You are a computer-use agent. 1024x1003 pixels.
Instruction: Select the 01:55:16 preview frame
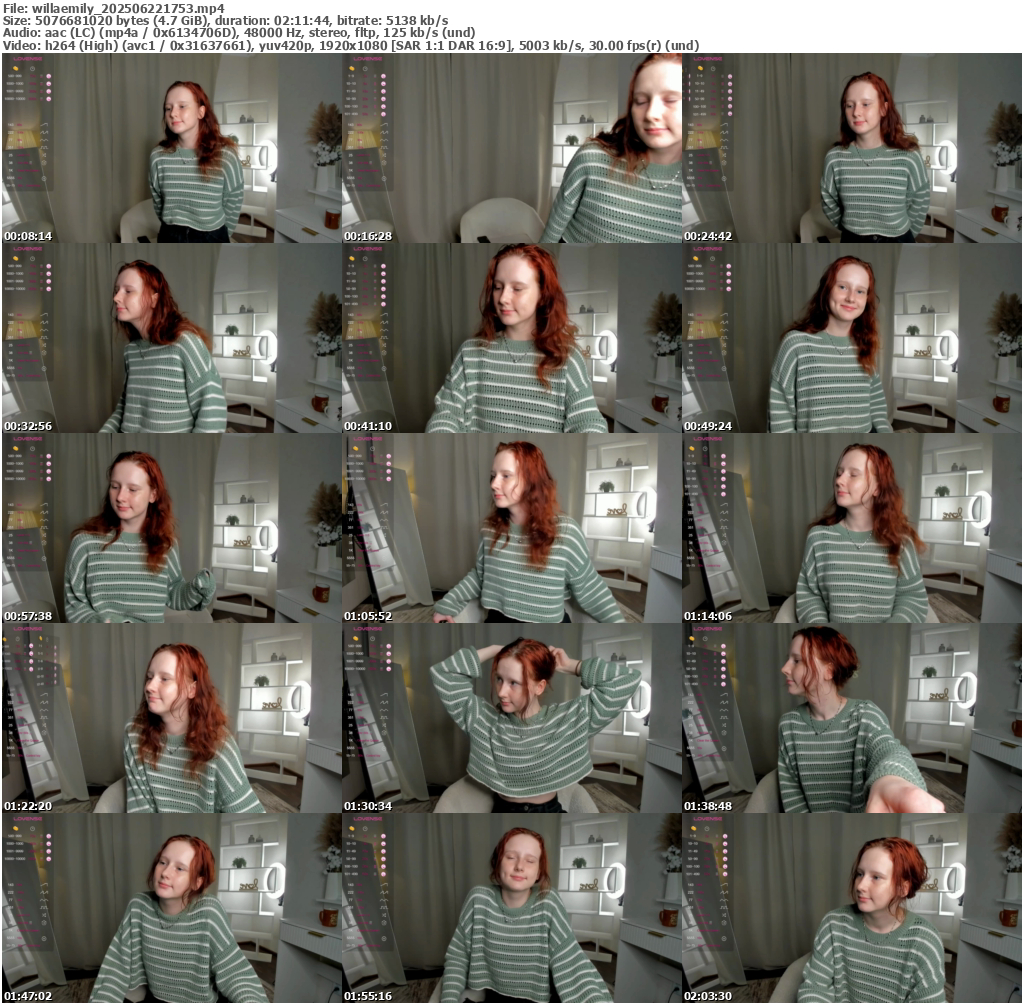click(x=511, y=908)
